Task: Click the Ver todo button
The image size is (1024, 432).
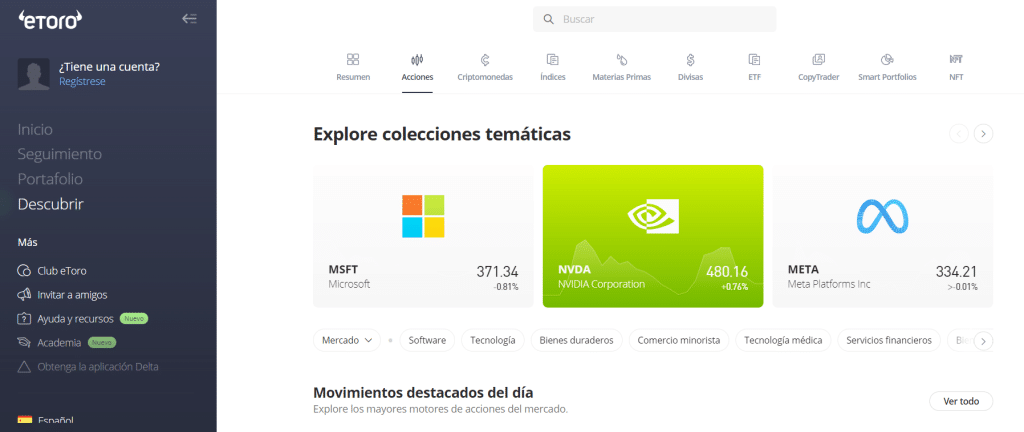Action: coord(961,401)
